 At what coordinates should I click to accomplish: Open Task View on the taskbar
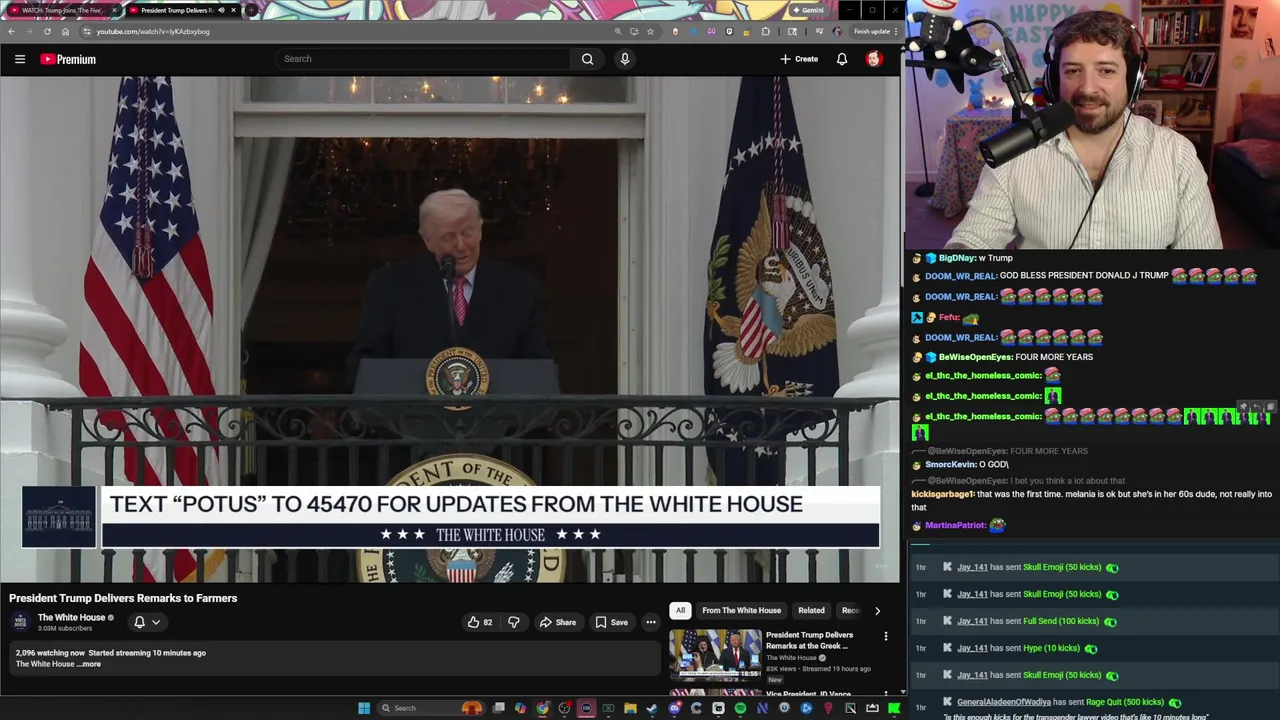pos(499,708)
